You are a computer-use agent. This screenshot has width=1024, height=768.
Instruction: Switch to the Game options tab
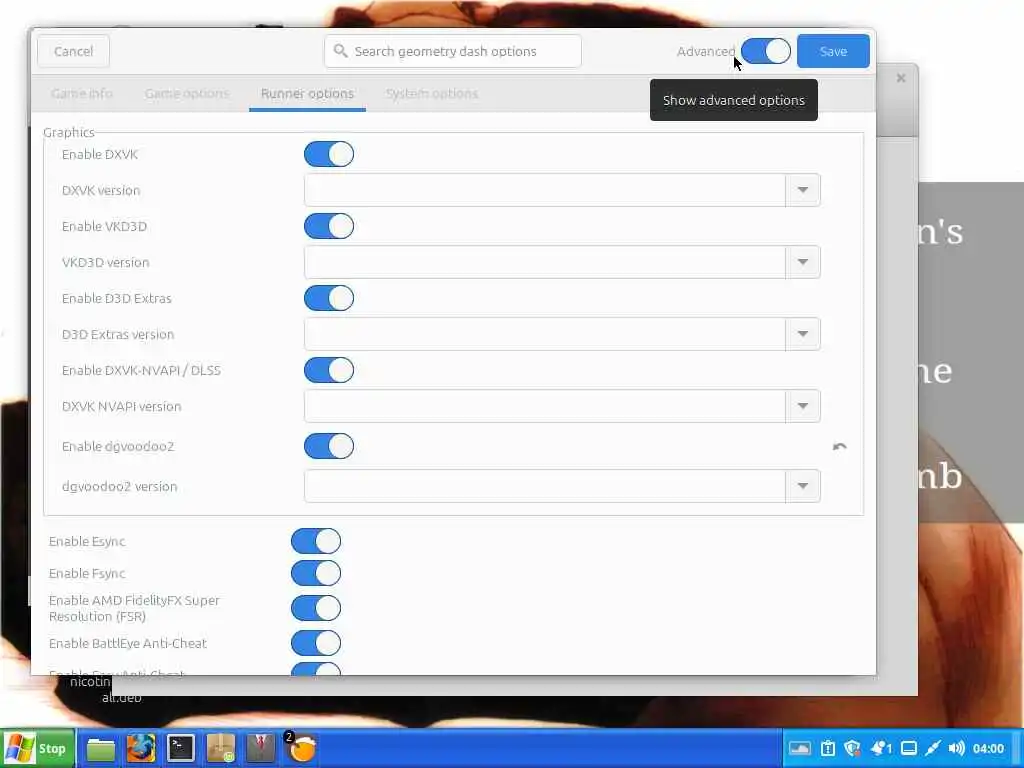point(187,93)
